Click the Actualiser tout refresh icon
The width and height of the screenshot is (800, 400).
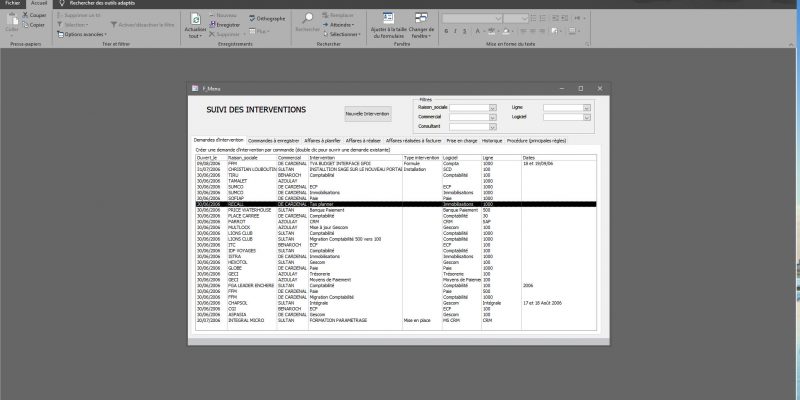coord(195,19)
